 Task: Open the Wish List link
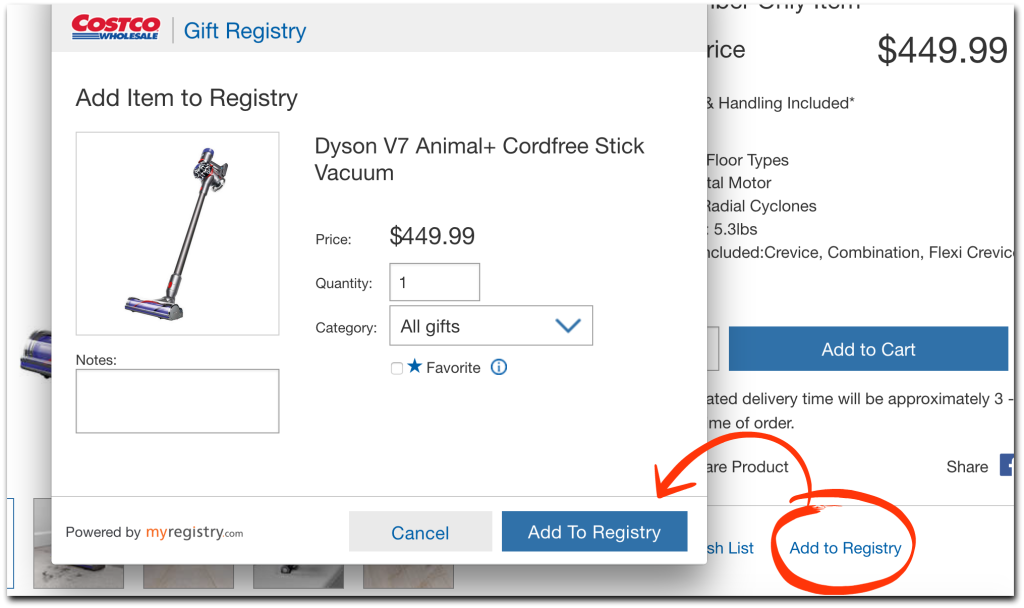tap(728, 548)
